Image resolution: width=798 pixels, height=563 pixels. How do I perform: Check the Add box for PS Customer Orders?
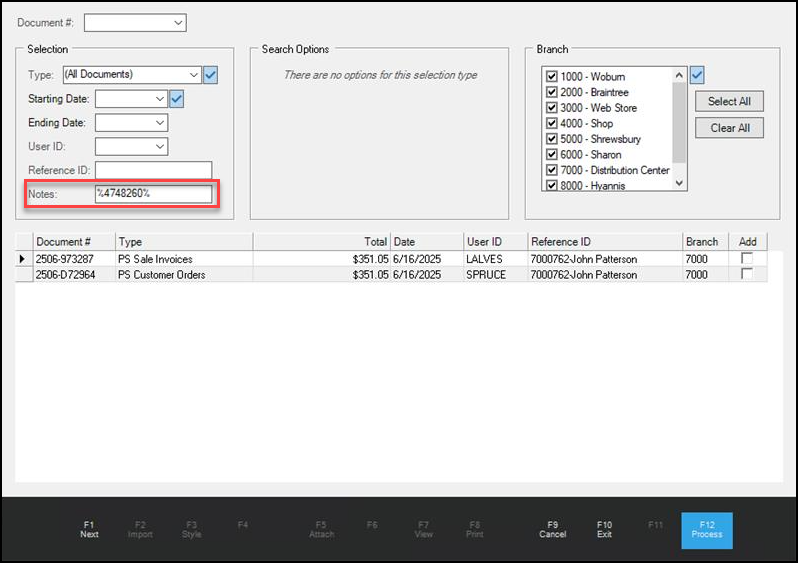point(746,274)
